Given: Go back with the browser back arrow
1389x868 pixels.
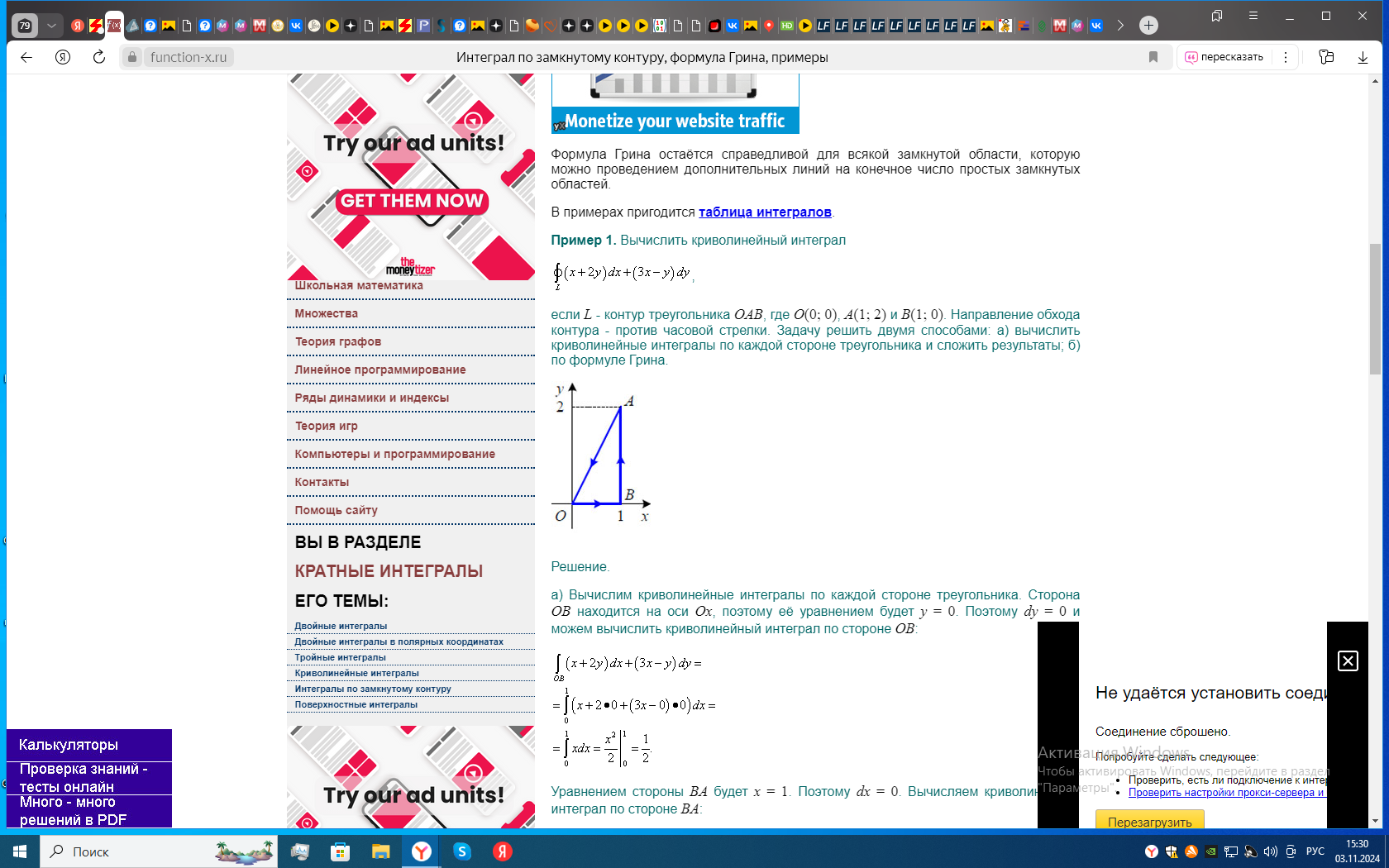Looking at the screenshot, I should pyautogui.click(x=26, y=57).
